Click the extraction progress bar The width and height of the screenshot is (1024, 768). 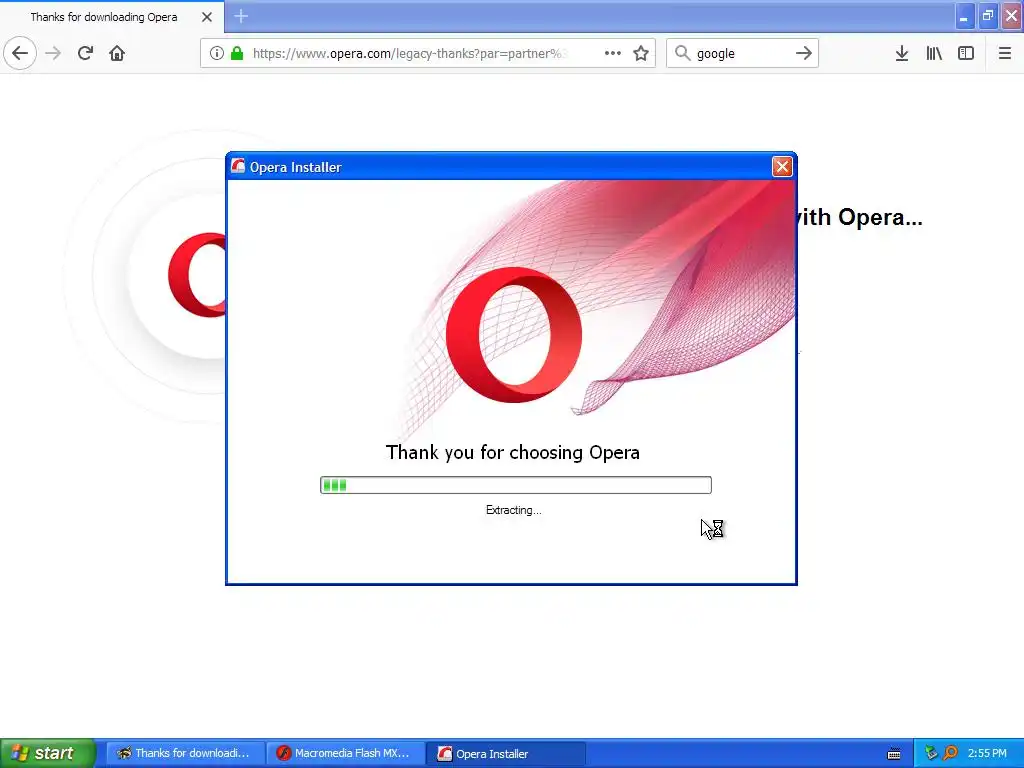516,485
